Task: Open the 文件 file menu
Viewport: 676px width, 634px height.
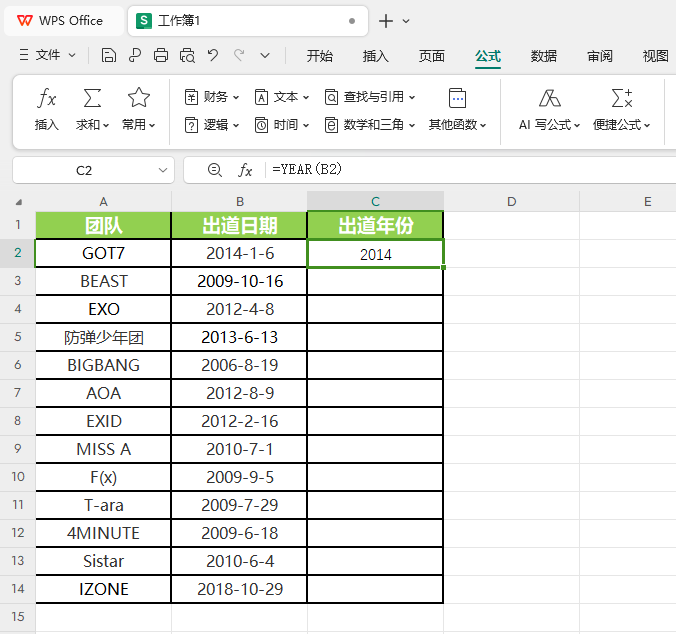Action: coord(47,55)
